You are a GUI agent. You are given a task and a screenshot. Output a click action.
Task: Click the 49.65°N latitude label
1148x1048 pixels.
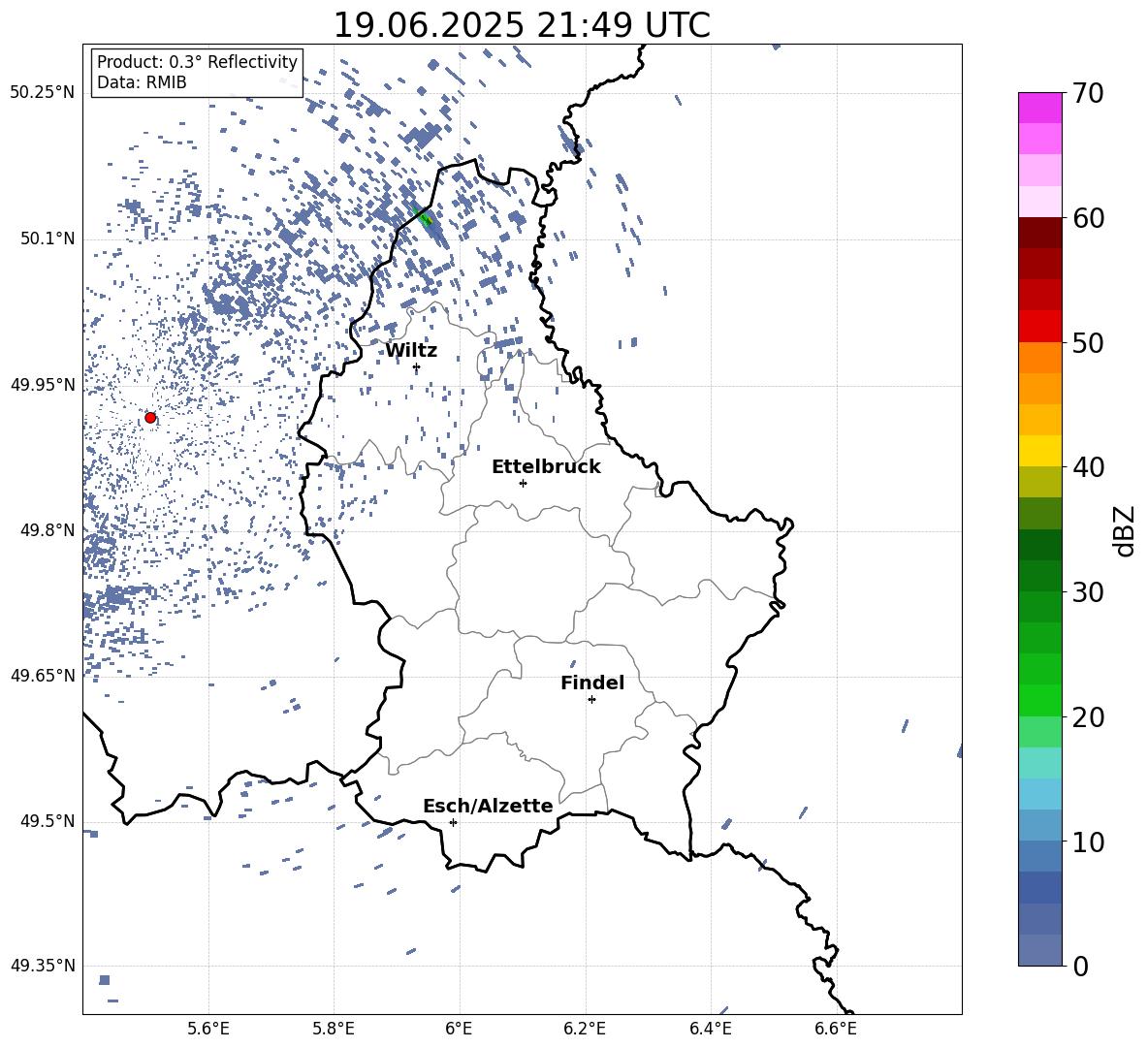point(43,675)
